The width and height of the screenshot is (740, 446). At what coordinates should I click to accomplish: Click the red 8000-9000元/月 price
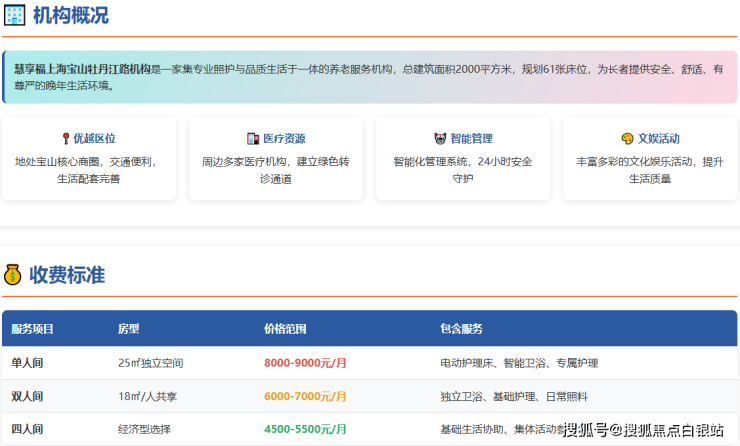[x=305, y=363]
